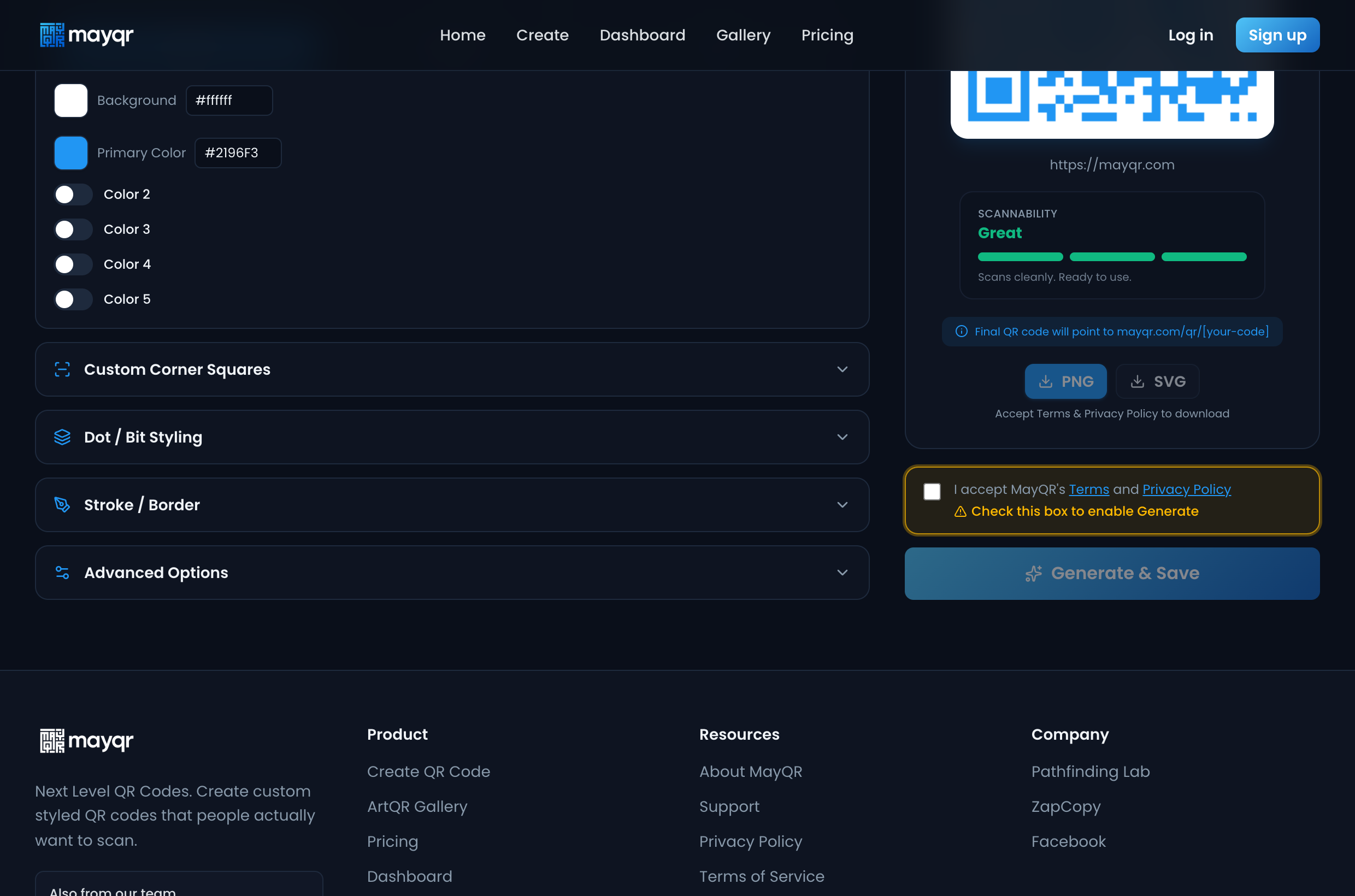The image size is (1355, 896).
Task: Turn on the Color 4 switch
Action: 73,264
